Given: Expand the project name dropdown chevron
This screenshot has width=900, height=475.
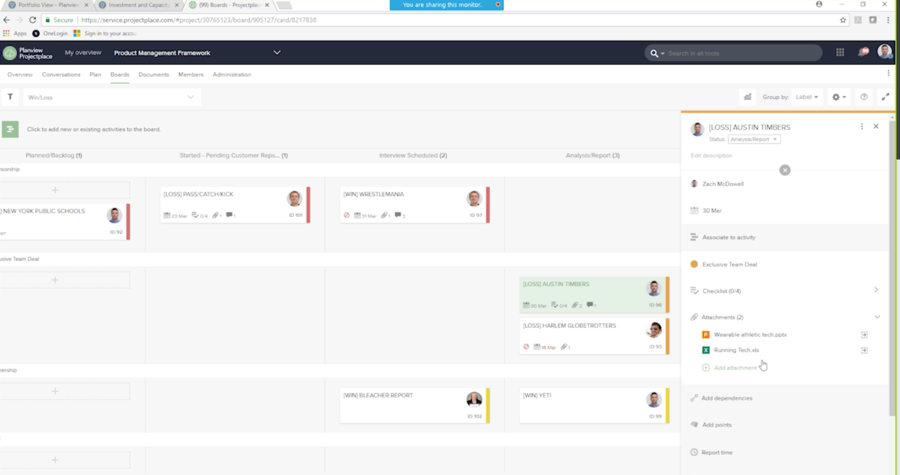Looking at the screenshot, I should [277, 52].
